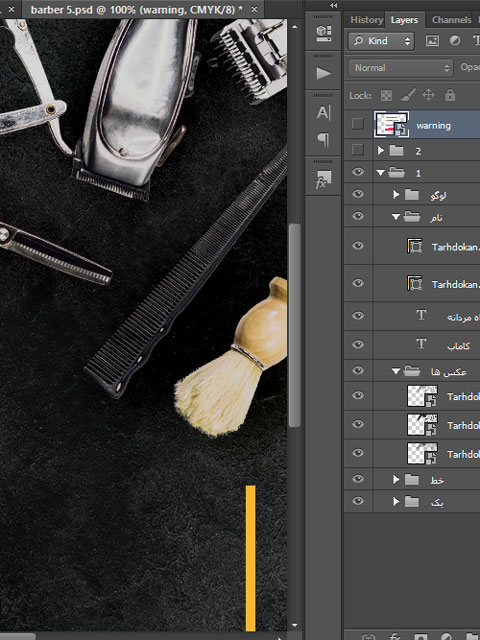Collapse group 1 with its triangle
Image resolution: width=480 pixels, height=640 pixels.
[381, 173]
